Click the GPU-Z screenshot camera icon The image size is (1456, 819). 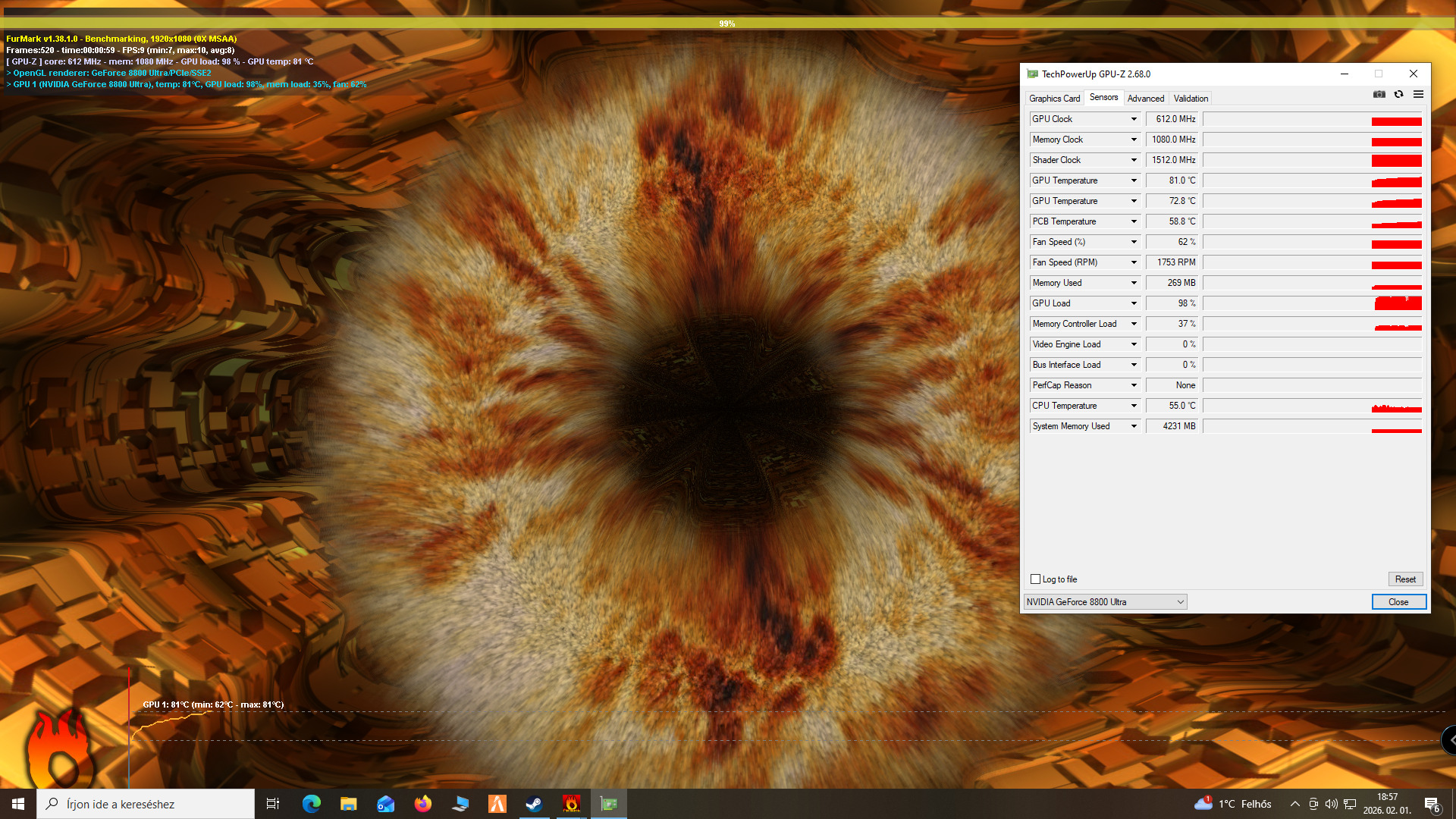tap(1379, 95)
